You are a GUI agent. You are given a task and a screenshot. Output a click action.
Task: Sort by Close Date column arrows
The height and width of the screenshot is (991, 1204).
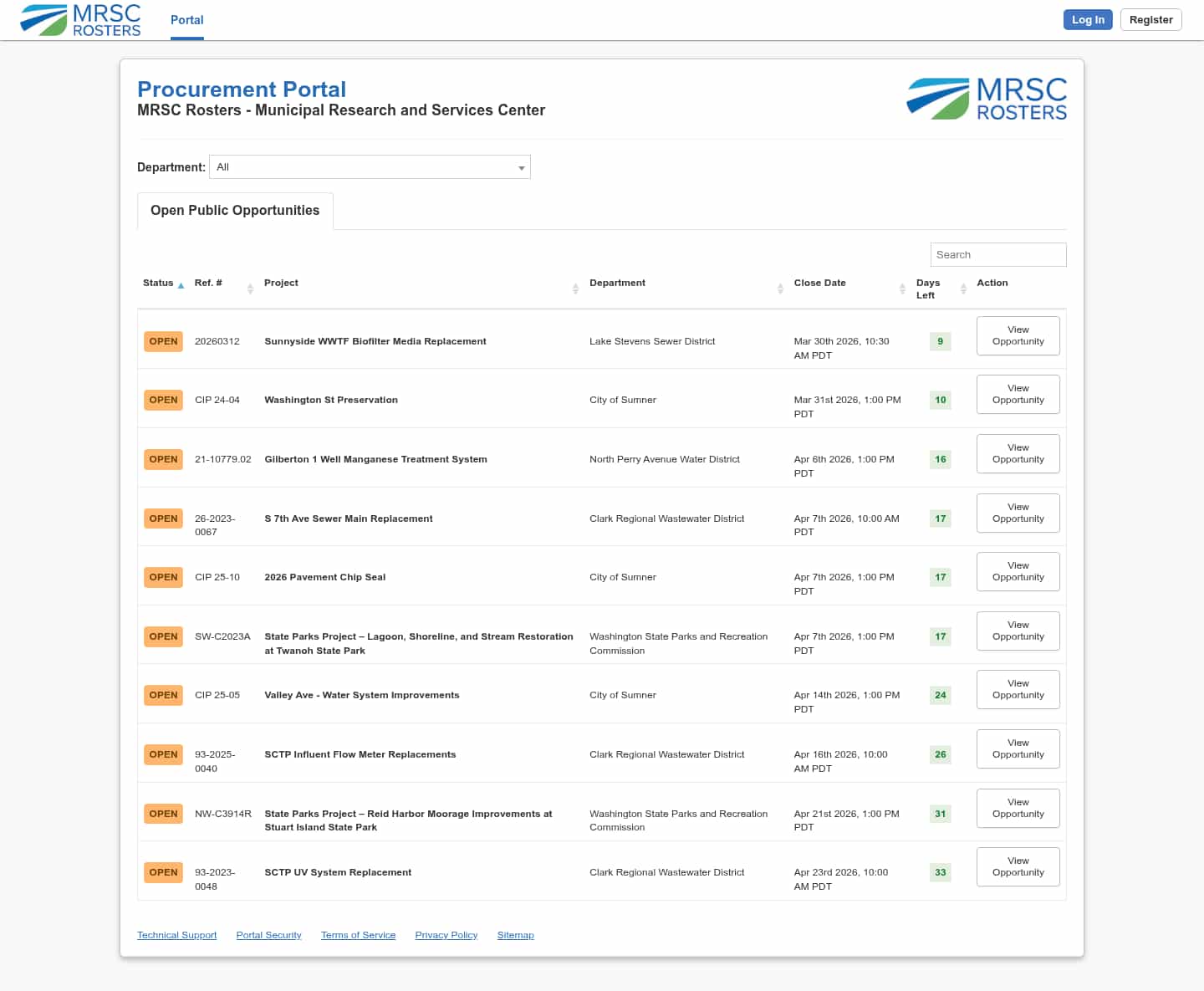coord(902,289)
